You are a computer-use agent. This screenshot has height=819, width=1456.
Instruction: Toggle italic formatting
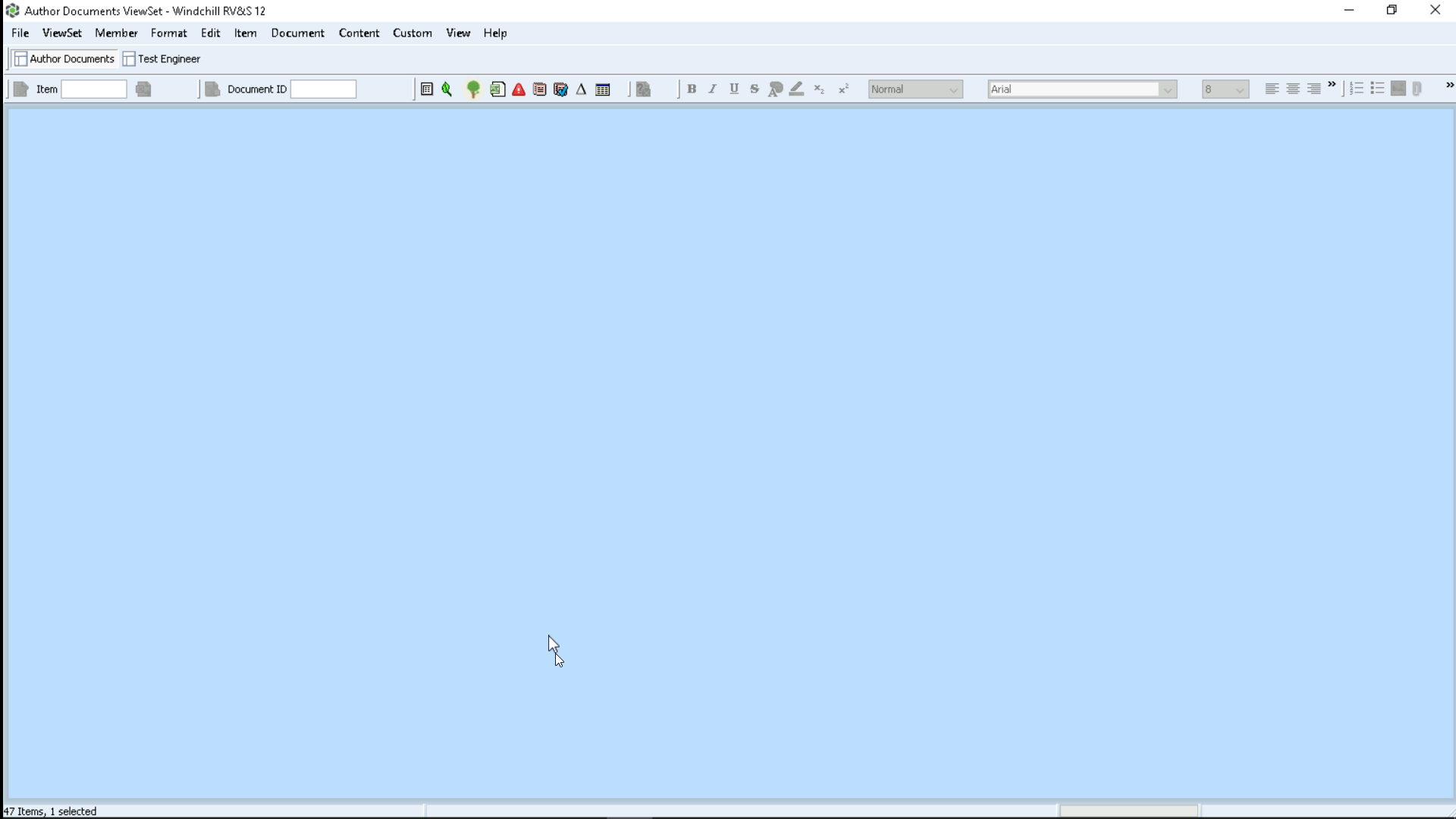tap(713, 89)
